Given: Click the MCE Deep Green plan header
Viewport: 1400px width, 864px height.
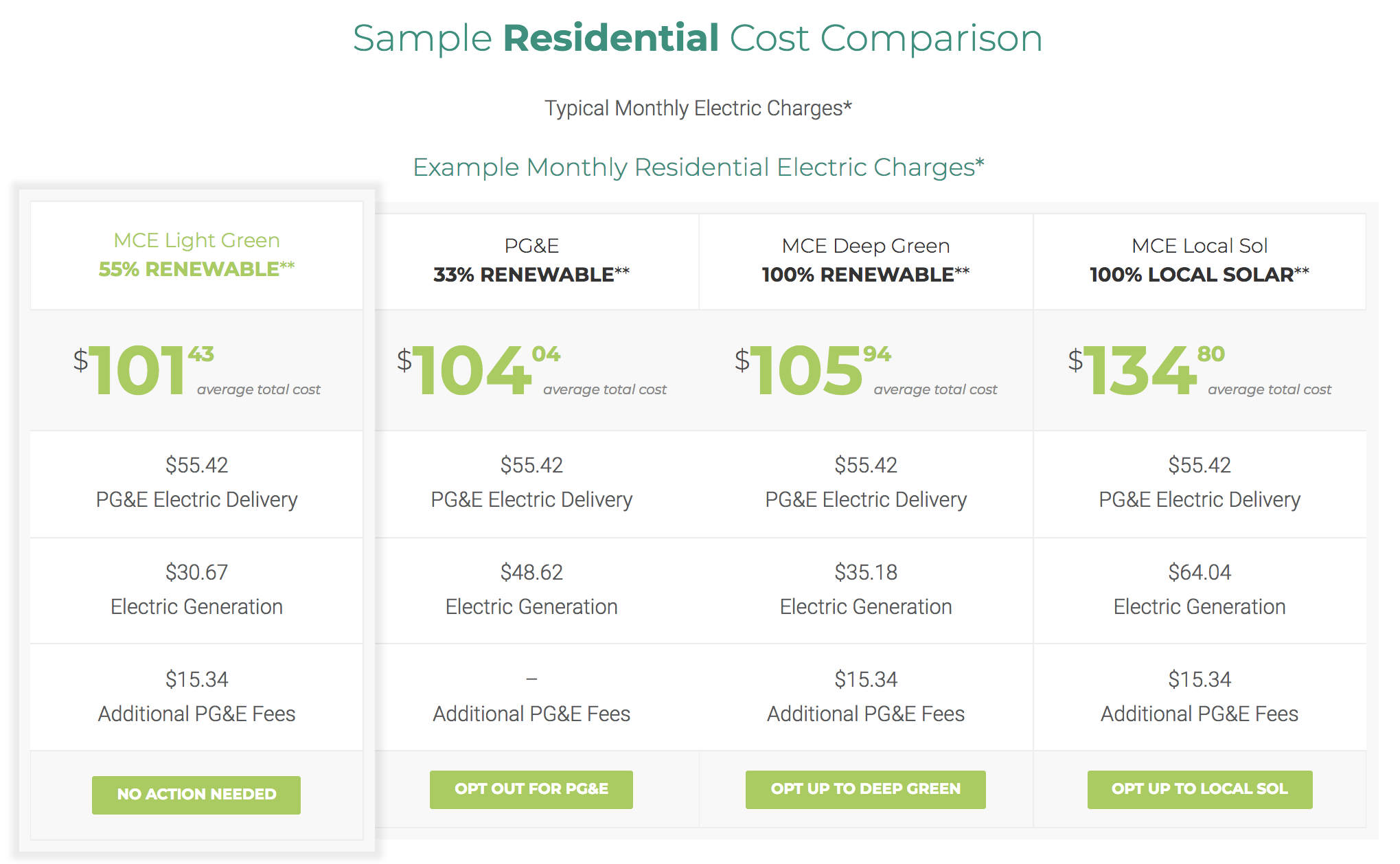Looking at the screenshot, I should tap(865, 246).
